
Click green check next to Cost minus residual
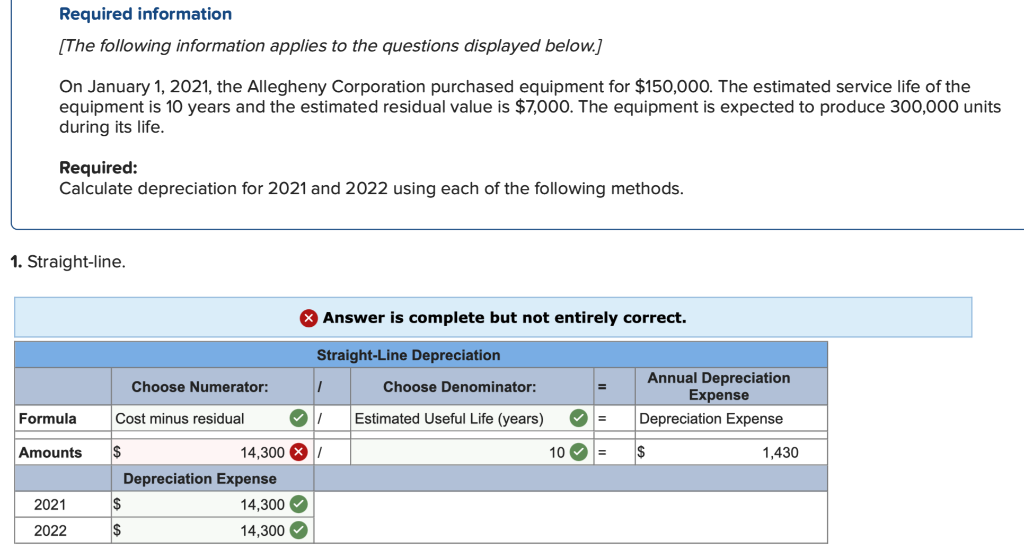point(297,418)
